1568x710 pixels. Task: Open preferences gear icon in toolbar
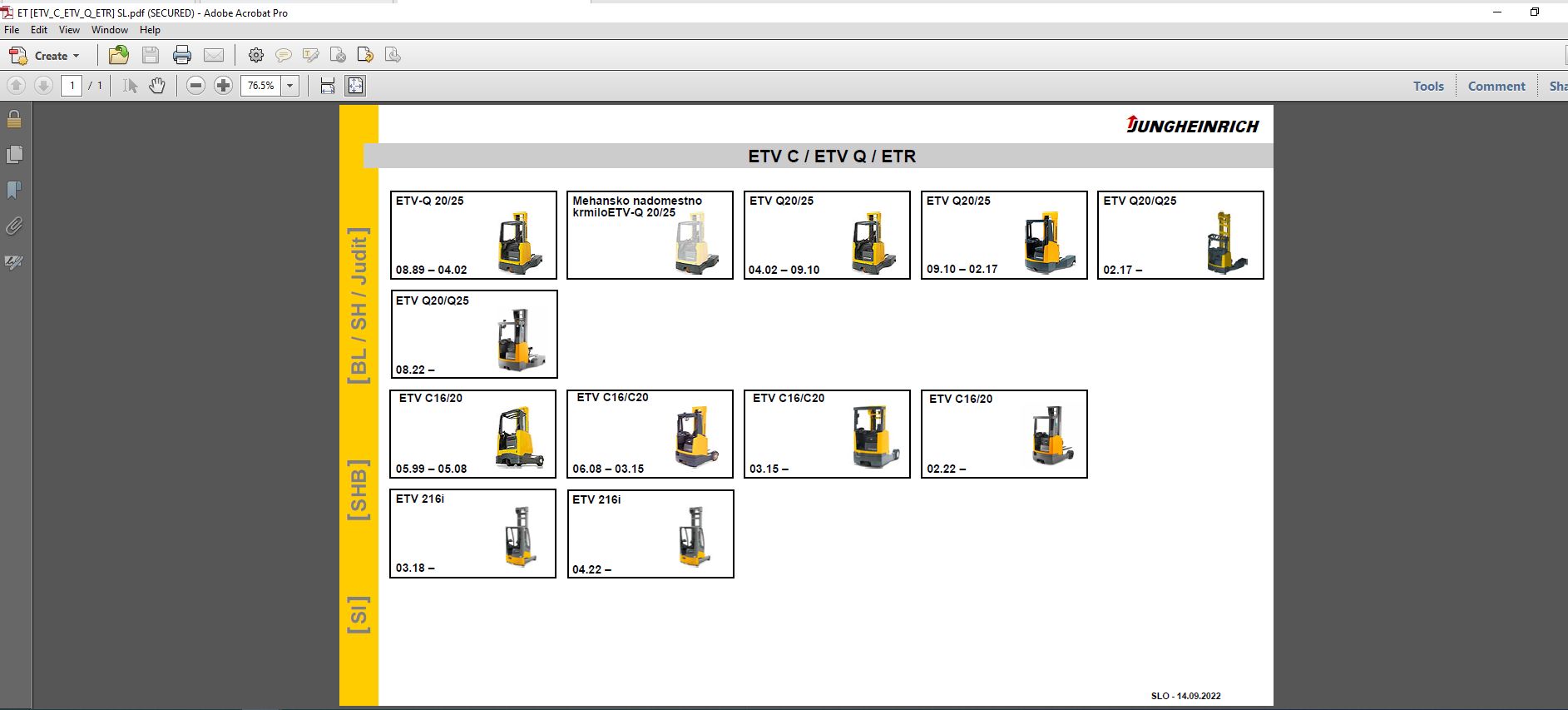256,56
